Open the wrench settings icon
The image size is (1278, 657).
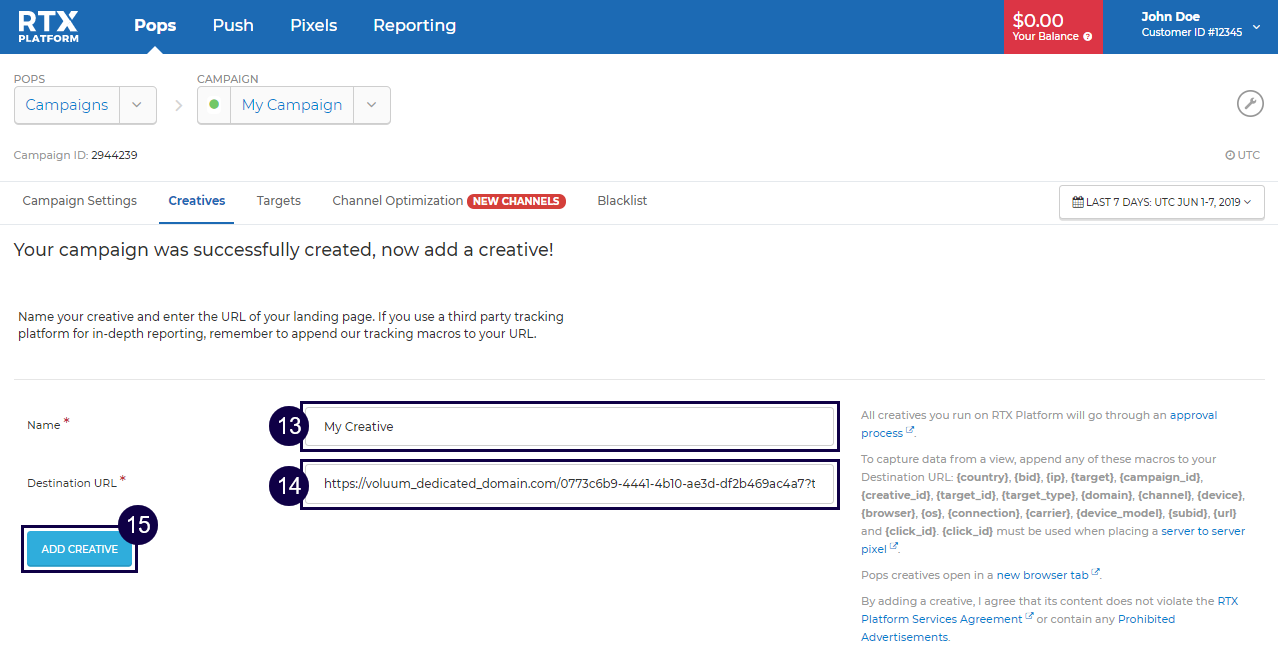click(1250, 104)
